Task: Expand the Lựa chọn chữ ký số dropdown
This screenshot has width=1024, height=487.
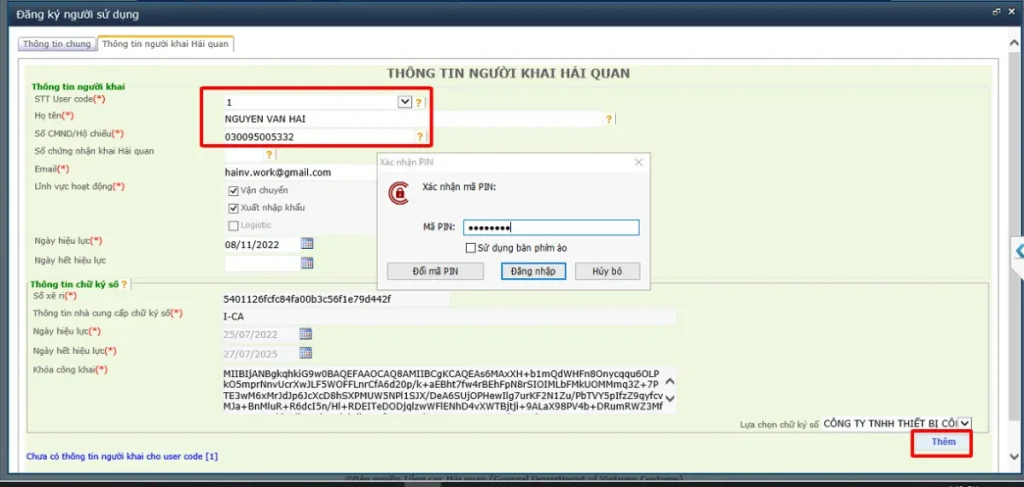Action: pos(965,424)
